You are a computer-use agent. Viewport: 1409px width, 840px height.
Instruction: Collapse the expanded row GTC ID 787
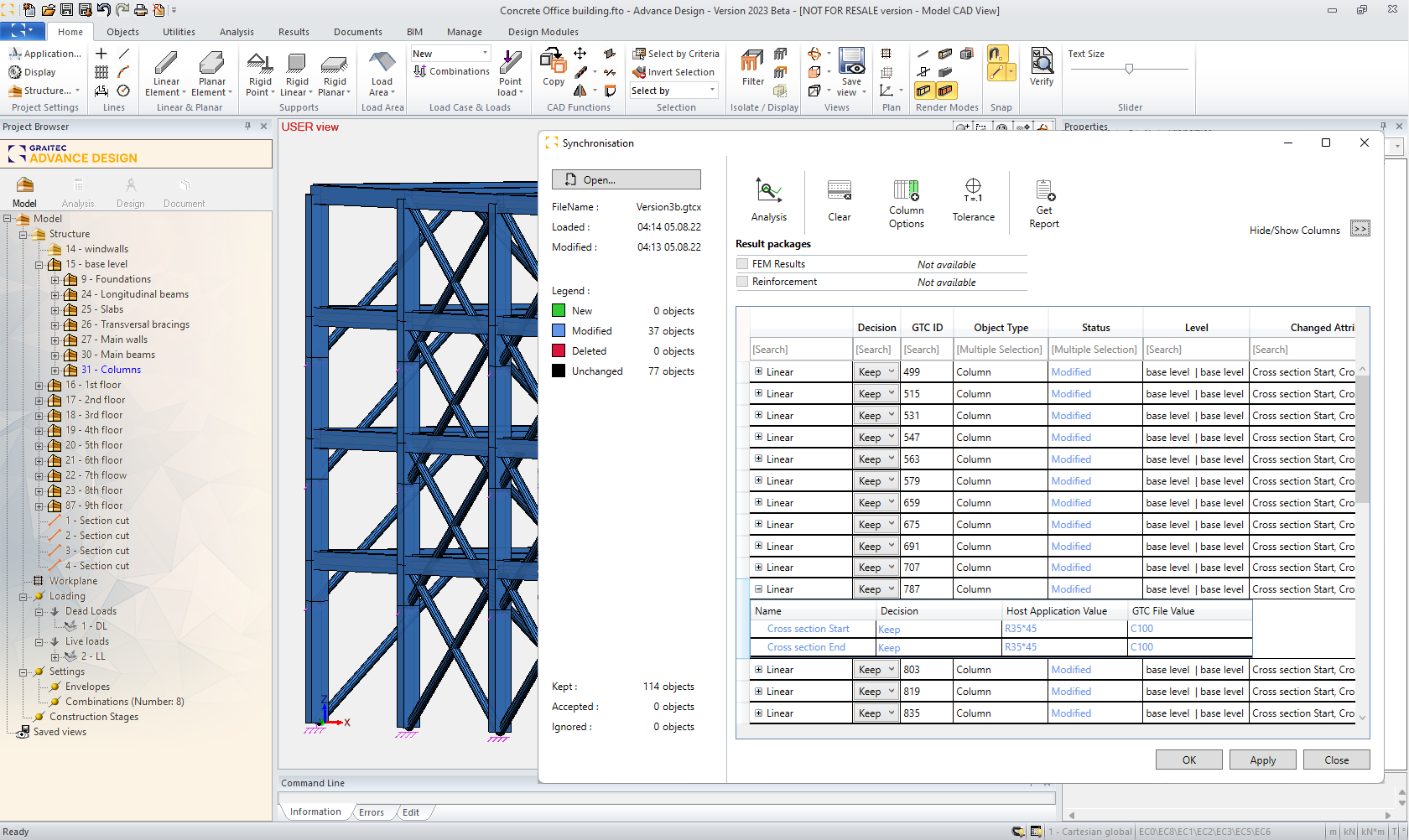[x=758, y=589]
